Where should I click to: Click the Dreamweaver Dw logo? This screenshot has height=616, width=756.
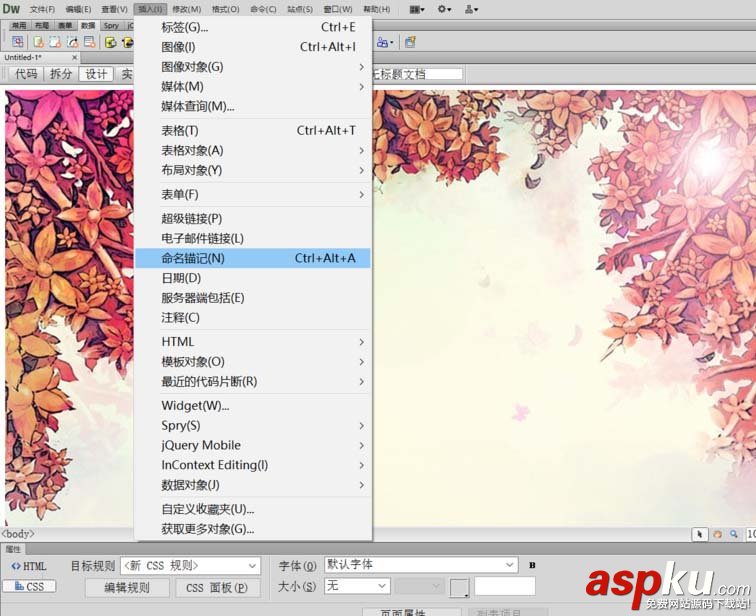tap(11, 9)
